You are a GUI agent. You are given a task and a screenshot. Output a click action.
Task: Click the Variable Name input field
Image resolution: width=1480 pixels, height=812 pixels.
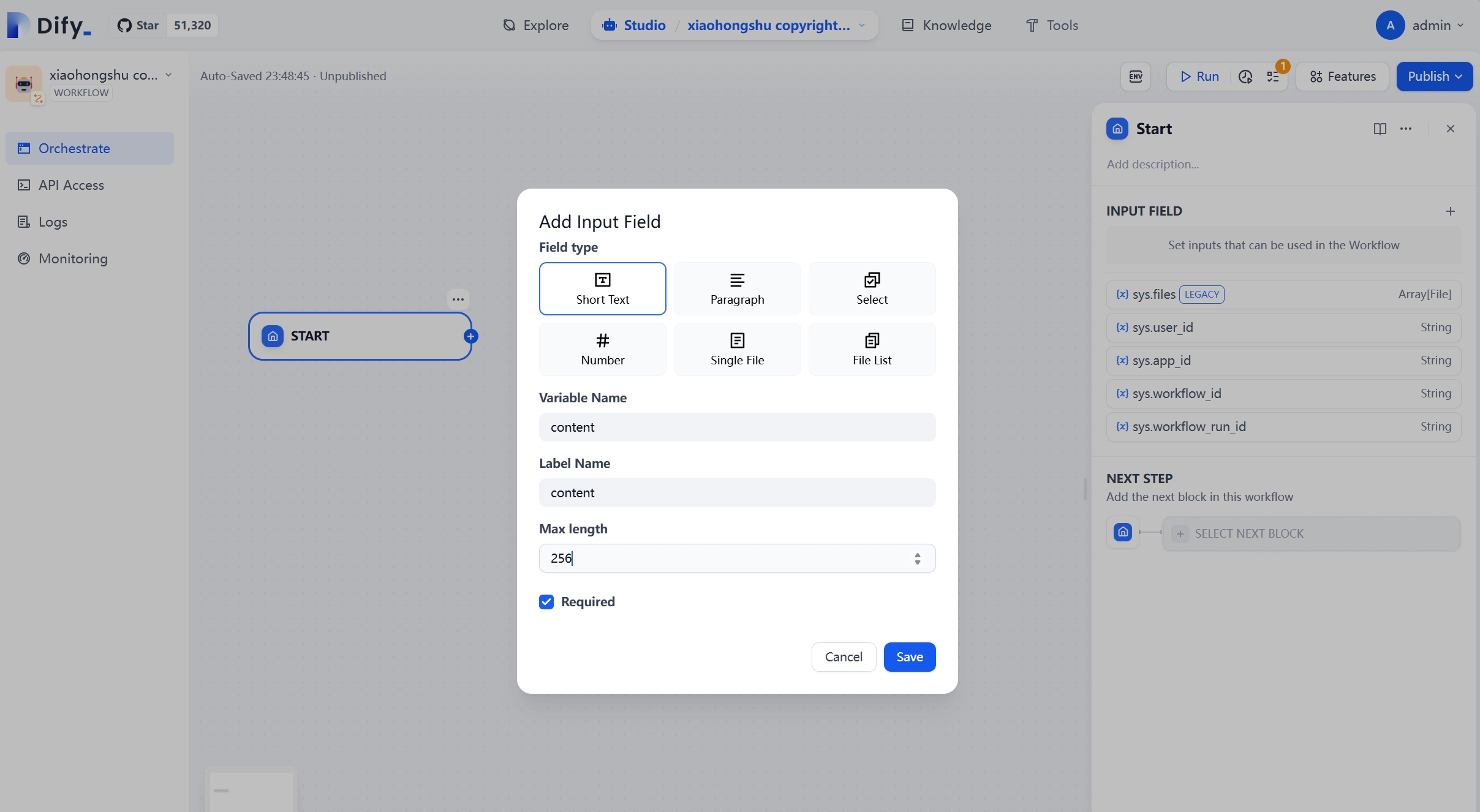(x=737, y=427)
